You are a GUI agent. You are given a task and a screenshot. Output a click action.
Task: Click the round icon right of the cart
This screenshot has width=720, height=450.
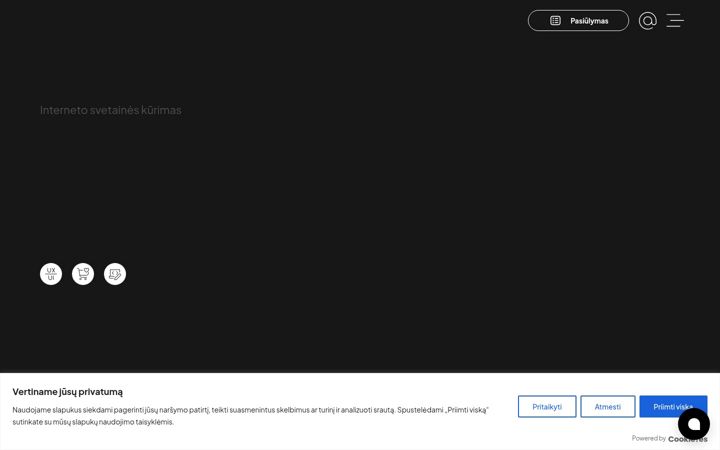(115, 274)
